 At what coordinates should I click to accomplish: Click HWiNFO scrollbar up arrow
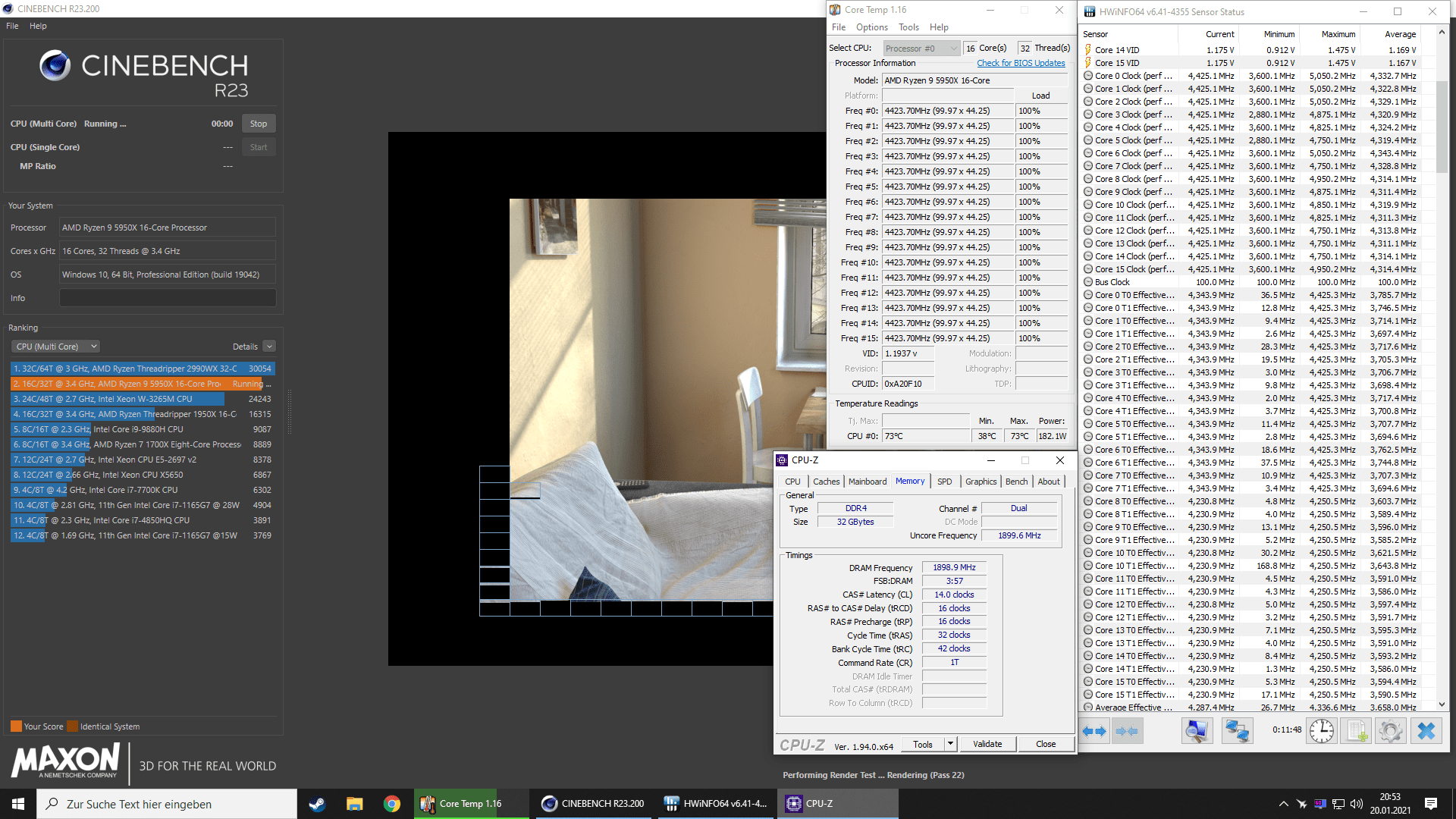click(x=1442, y=33)
